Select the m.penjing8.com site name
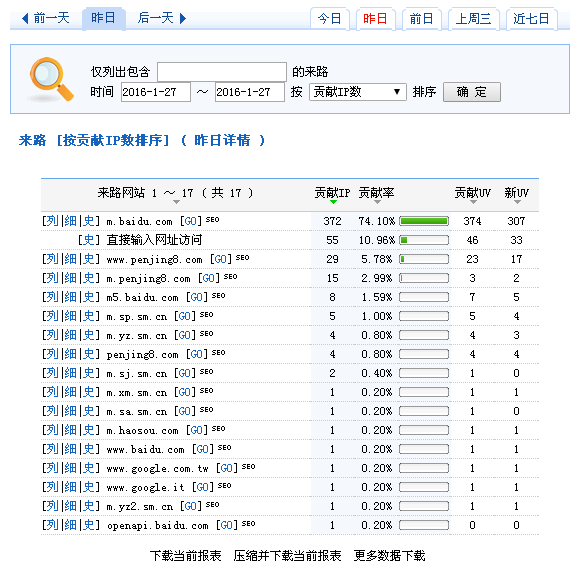This screenshot has height=571, width=577. tap(149, 279)
